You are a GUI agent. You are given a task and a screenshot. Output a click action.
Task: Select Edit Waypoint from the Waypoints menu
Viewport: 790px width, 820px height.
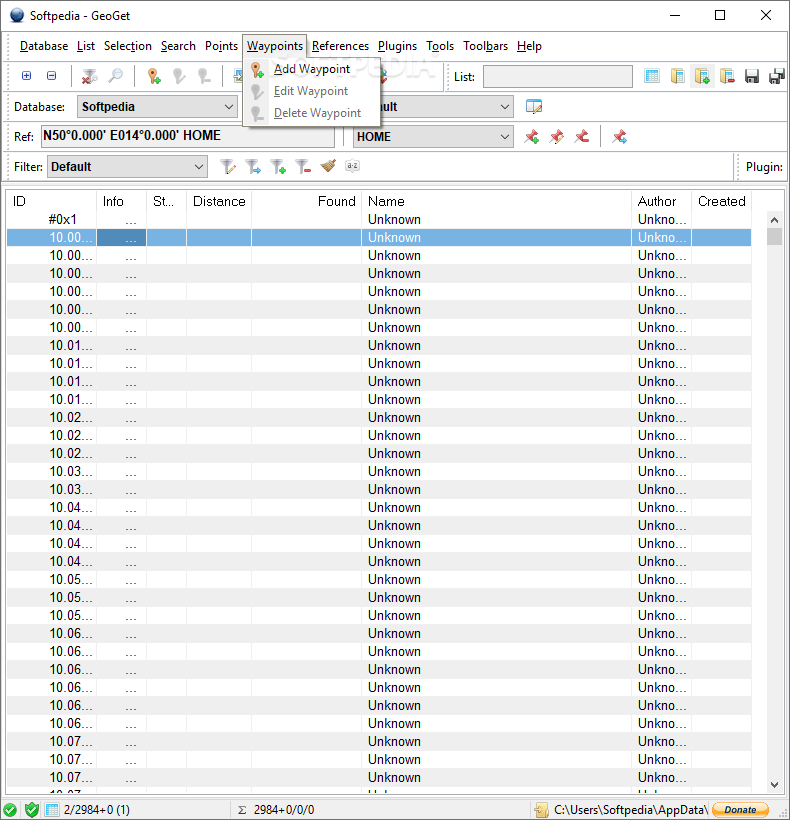pos(311,91)
